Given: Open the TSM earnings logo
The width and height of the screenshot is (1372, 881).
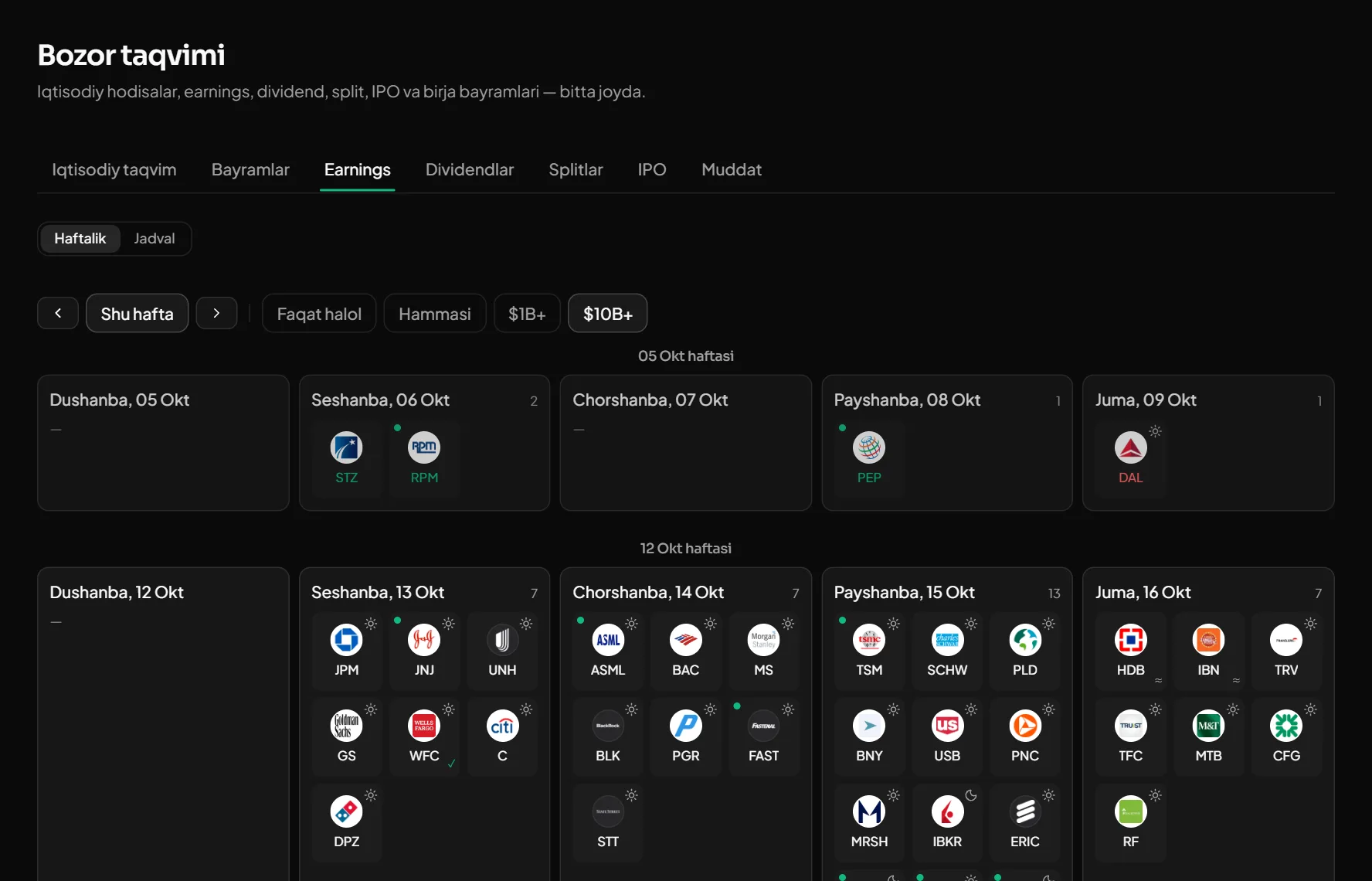Looking at the screenshot, I should click(x=869, y=640).
